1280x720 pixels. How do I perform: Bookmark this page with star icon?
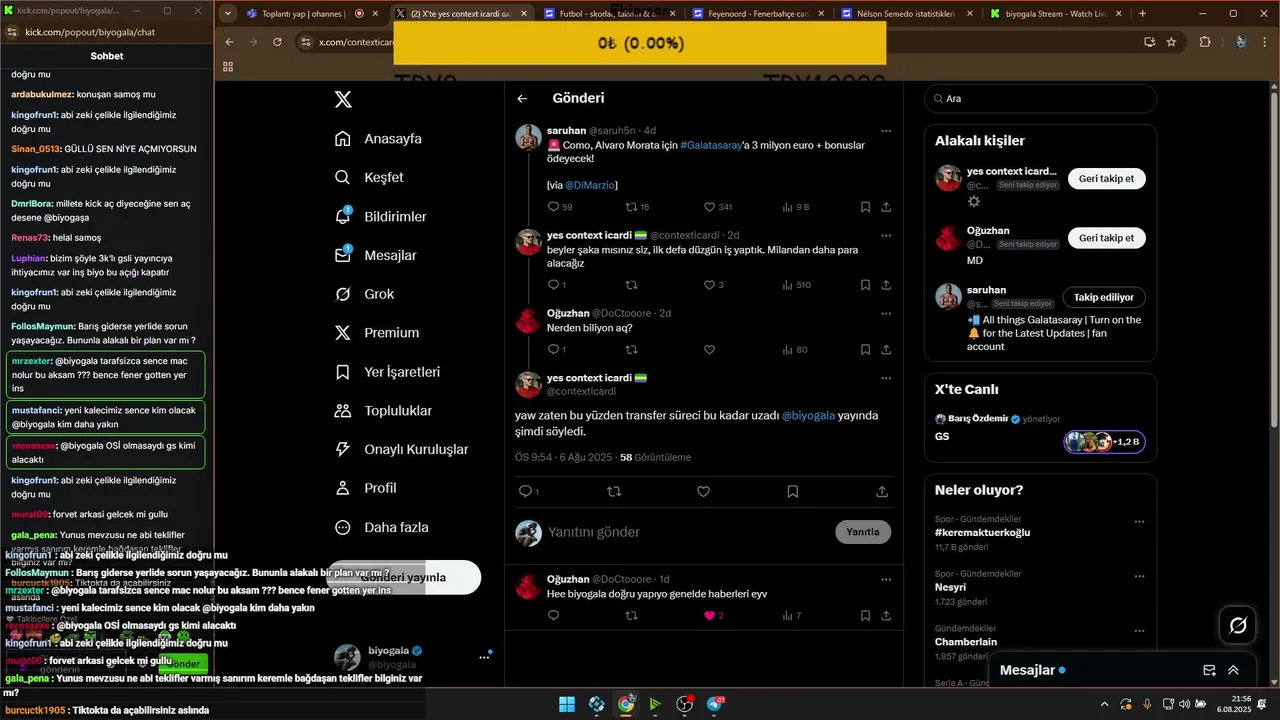(1171, 42)
